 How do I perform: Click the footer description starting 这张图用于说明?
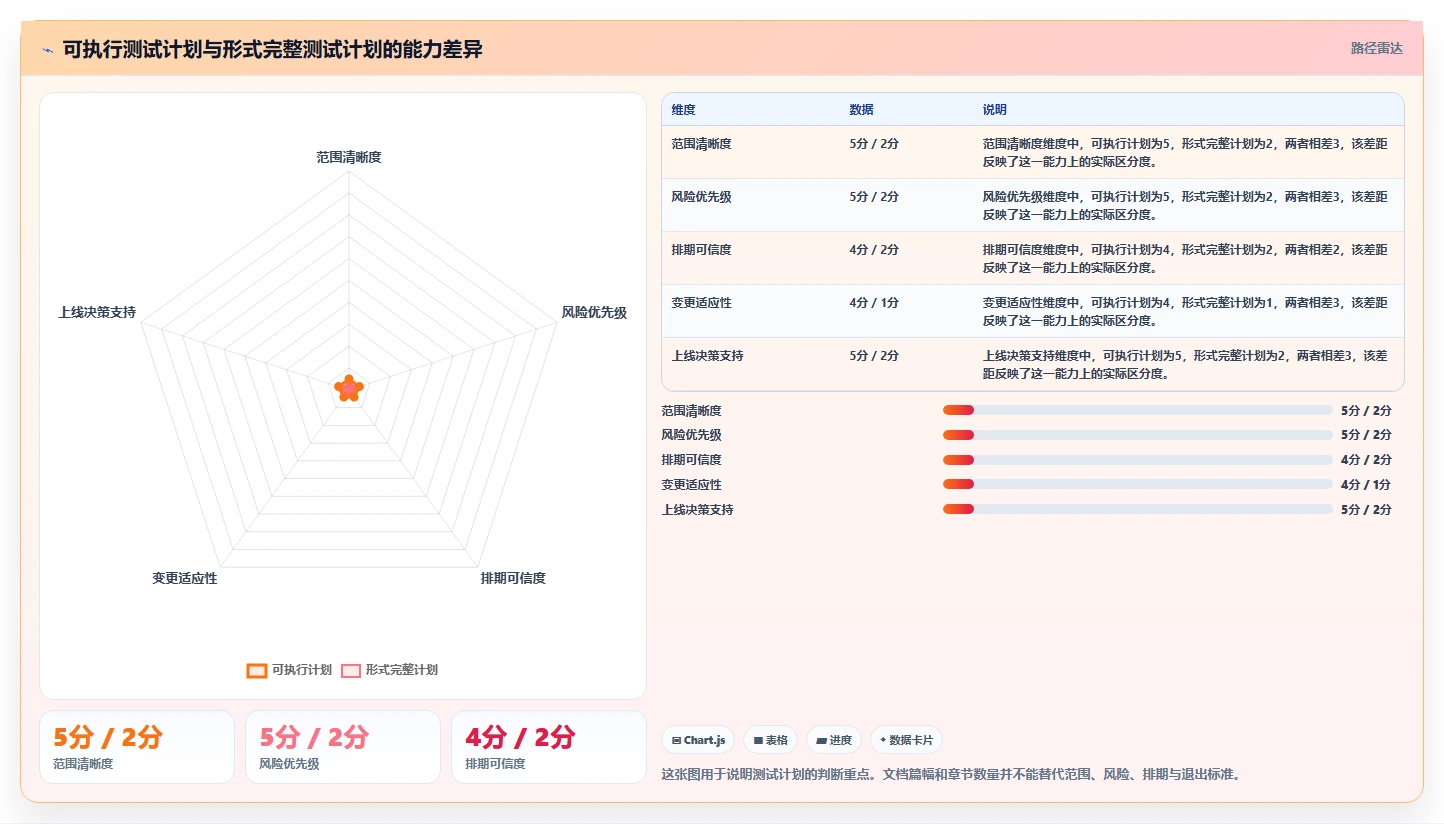(951, 774)
